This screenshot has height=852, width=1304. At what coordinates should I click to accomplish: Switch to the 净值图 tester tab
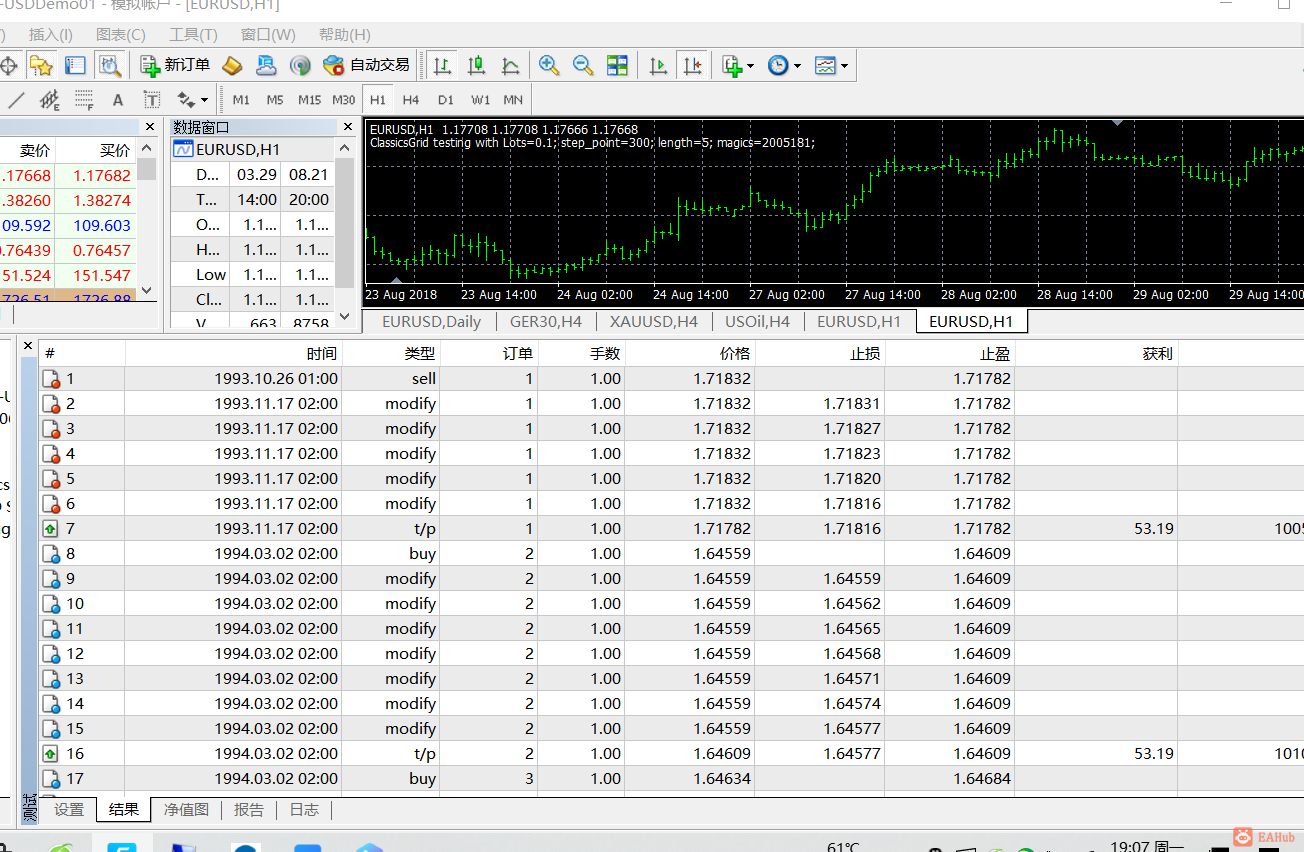coord(186,810)
